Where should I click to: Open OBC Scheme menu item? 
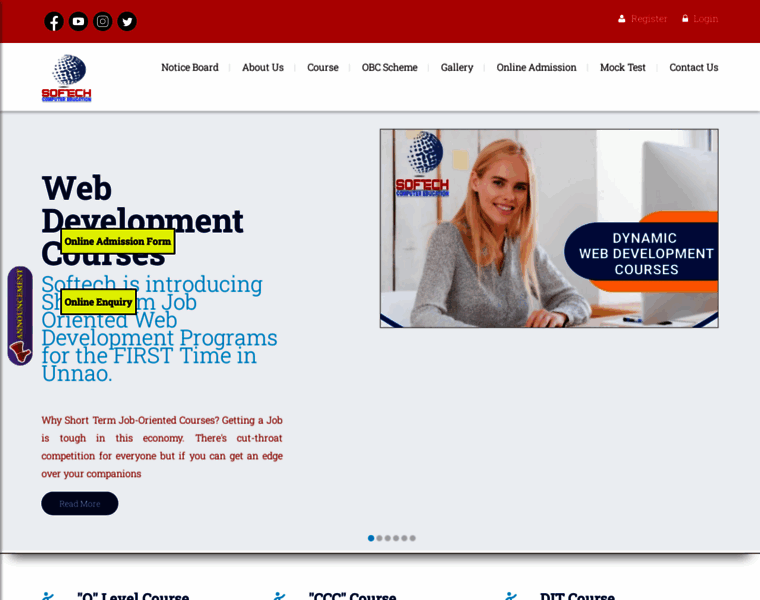point(389,67)
